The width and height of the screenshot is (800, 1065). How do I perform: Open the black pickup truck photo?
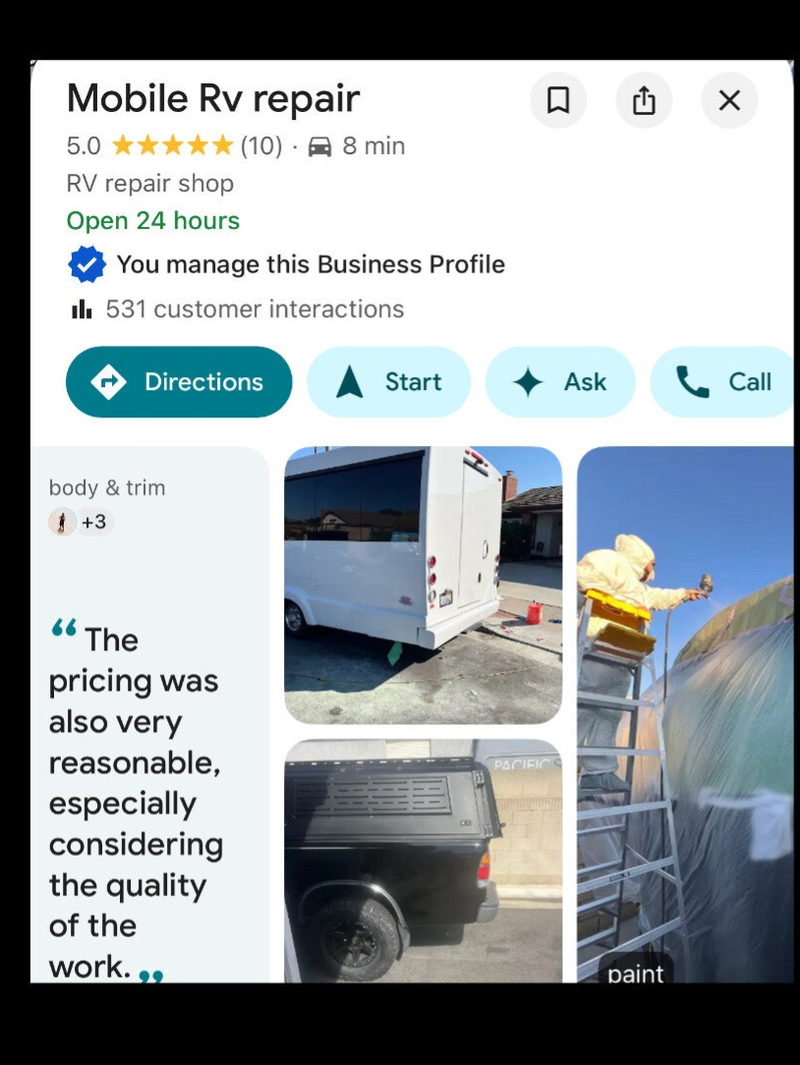tap(423, 861)
